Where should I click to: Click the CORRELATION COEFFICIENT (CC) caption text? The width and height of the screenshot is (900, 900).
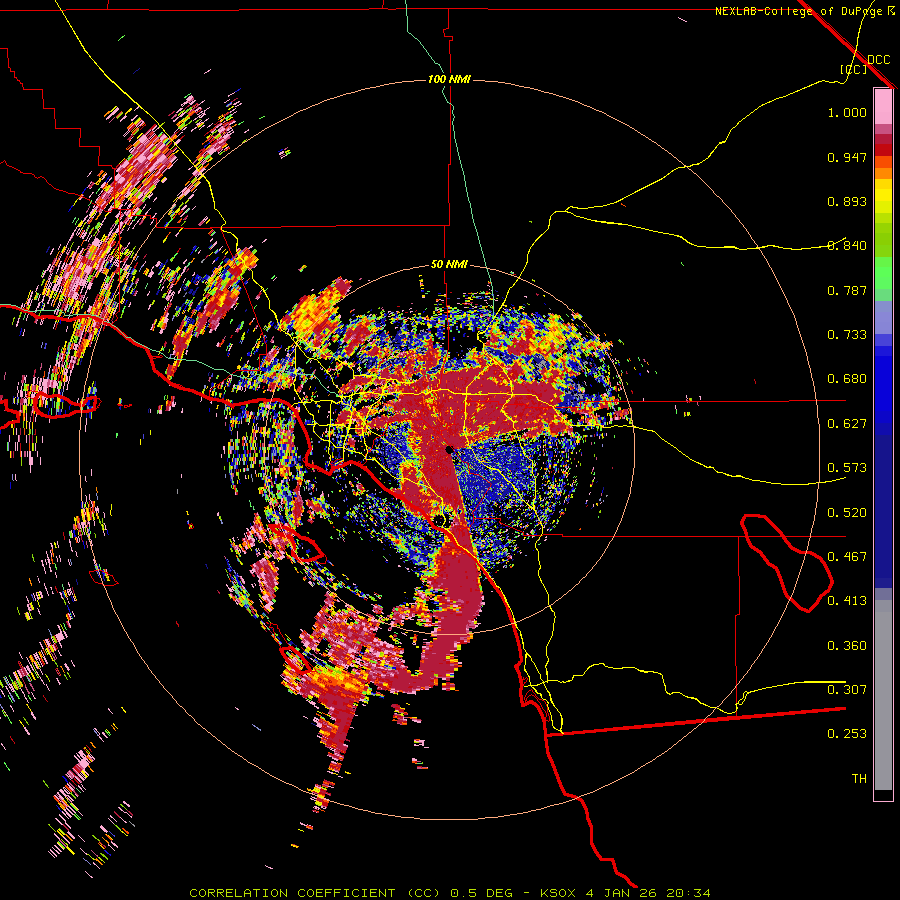(x=315, y=893)
